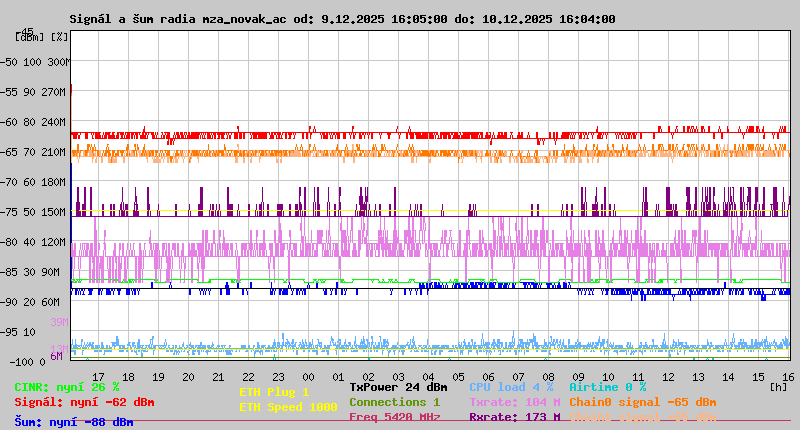
Task: Select the Airtime 0 % legend label
Action: [x=607, y=387]
